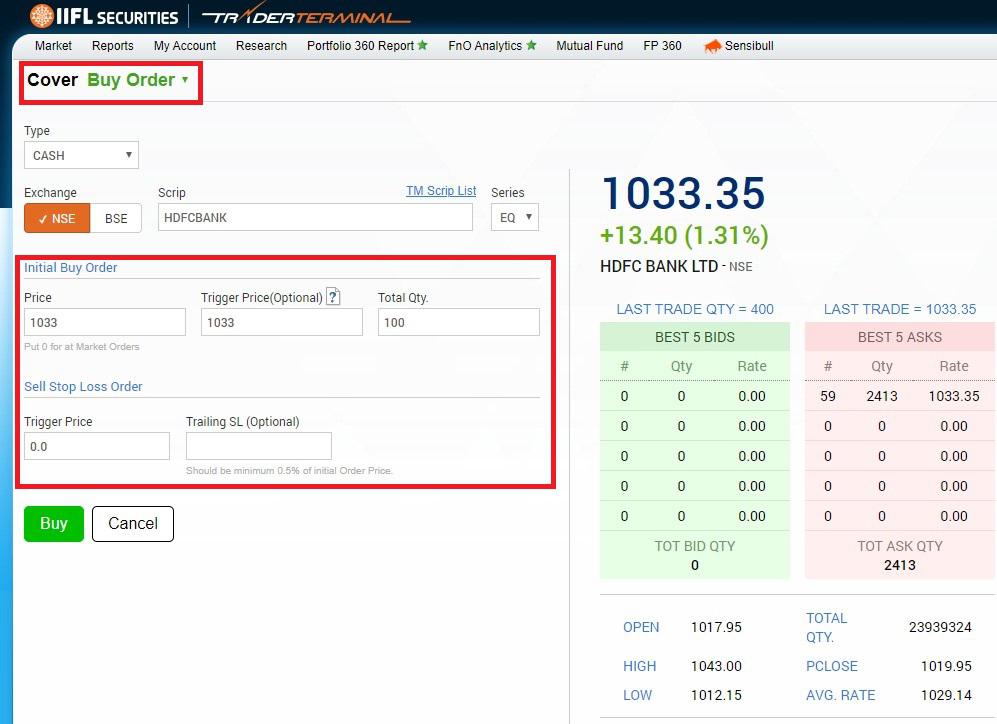Click the green star beside Portfolio 360 Report
The height and width of the screenshot is (724, 997).
point(423,46)
